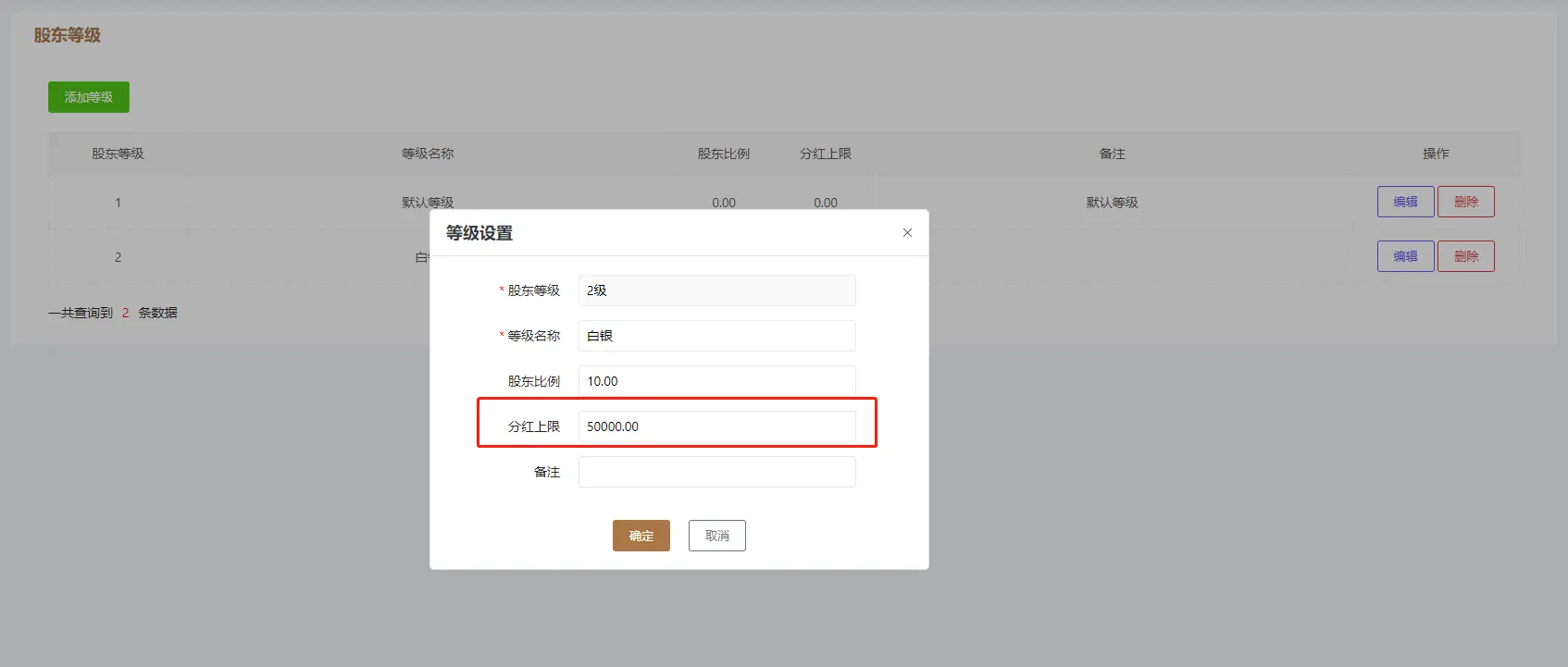Screen dimensions: 1568x667
Task: Click the 等级名称 column header
Action: (428, 154)
